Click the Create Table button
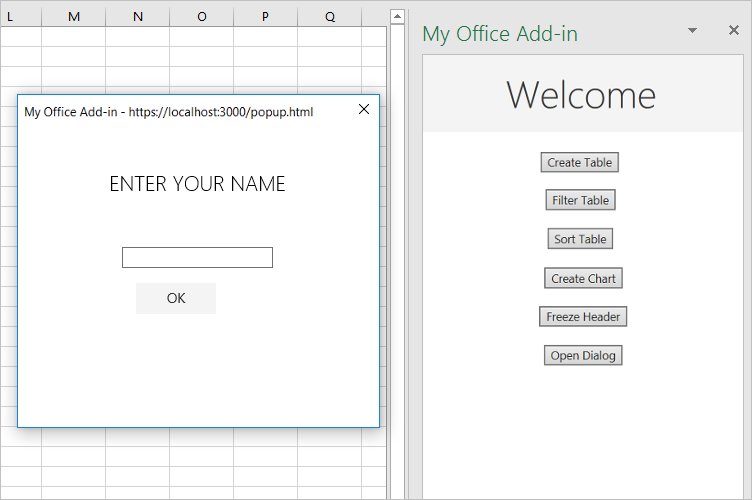Viewport: 752px width, 500px height. pyautogui.click(x=579, y=163)
